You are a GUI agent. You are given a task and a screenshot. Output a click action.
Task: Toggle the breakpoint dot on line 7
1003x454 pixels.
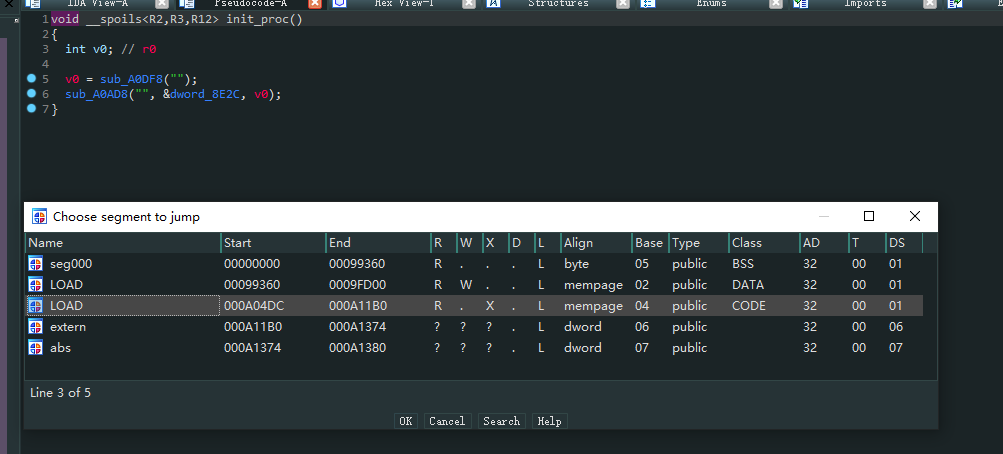(31, 109)
